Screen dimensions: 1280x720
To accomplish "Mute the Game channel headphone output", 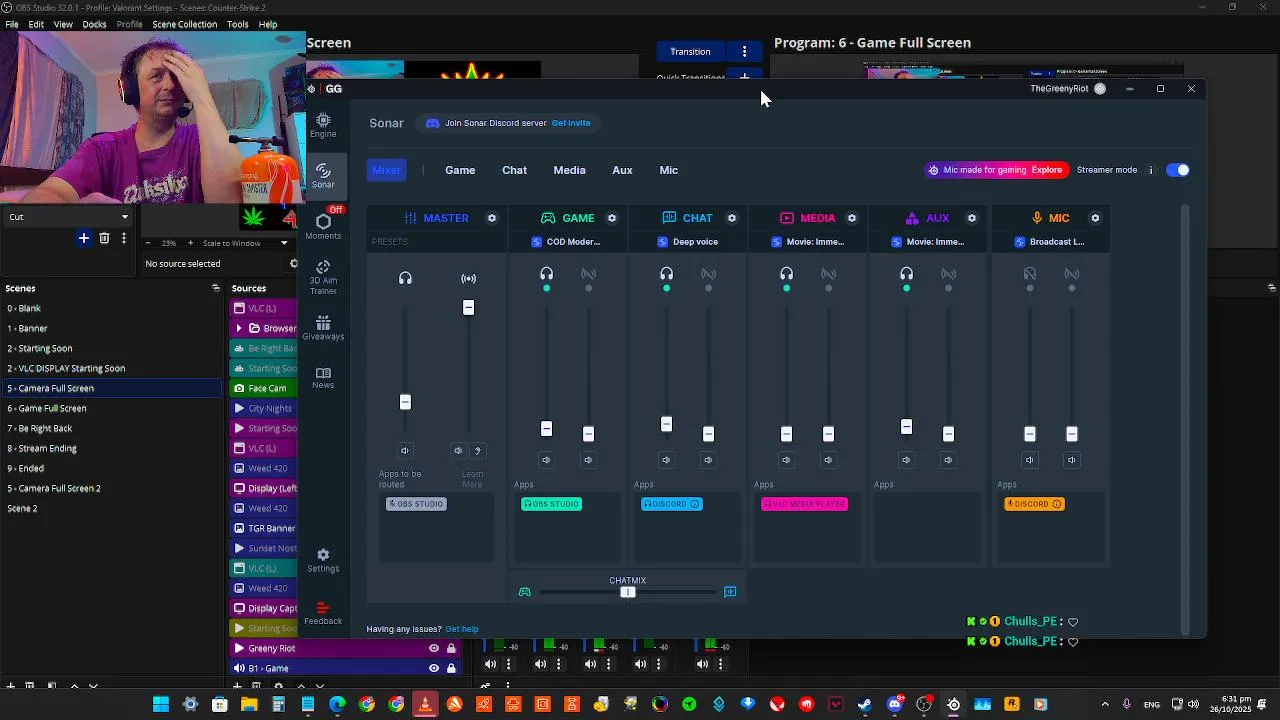I will [x=546, y=460].
